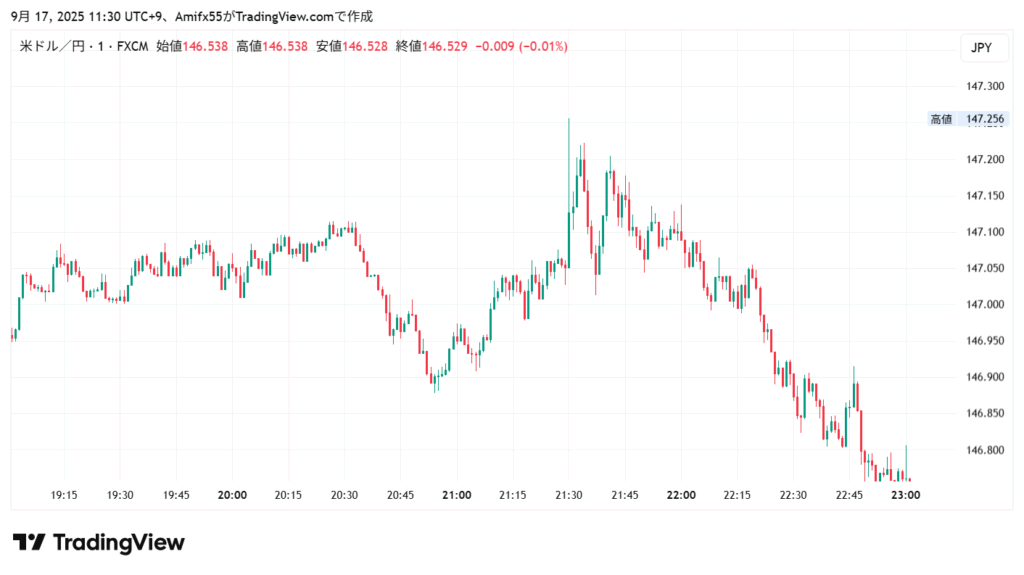Click the 米ドル／円 symbol title

(57, 47)
